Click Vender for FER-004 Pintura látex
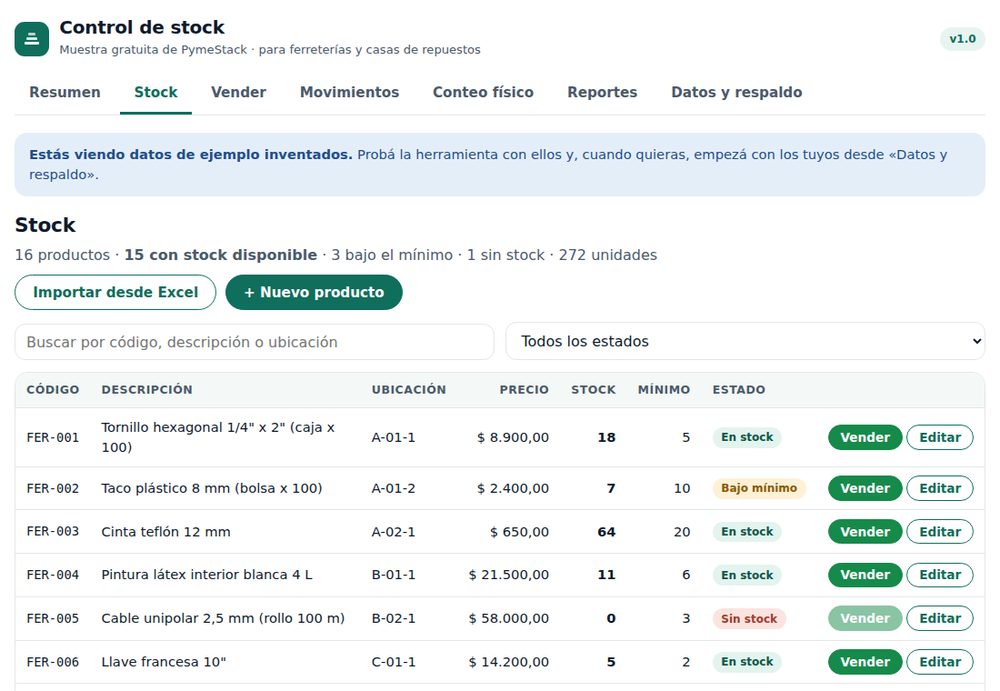The image size is (1000, 691). [x=865, y=575]
